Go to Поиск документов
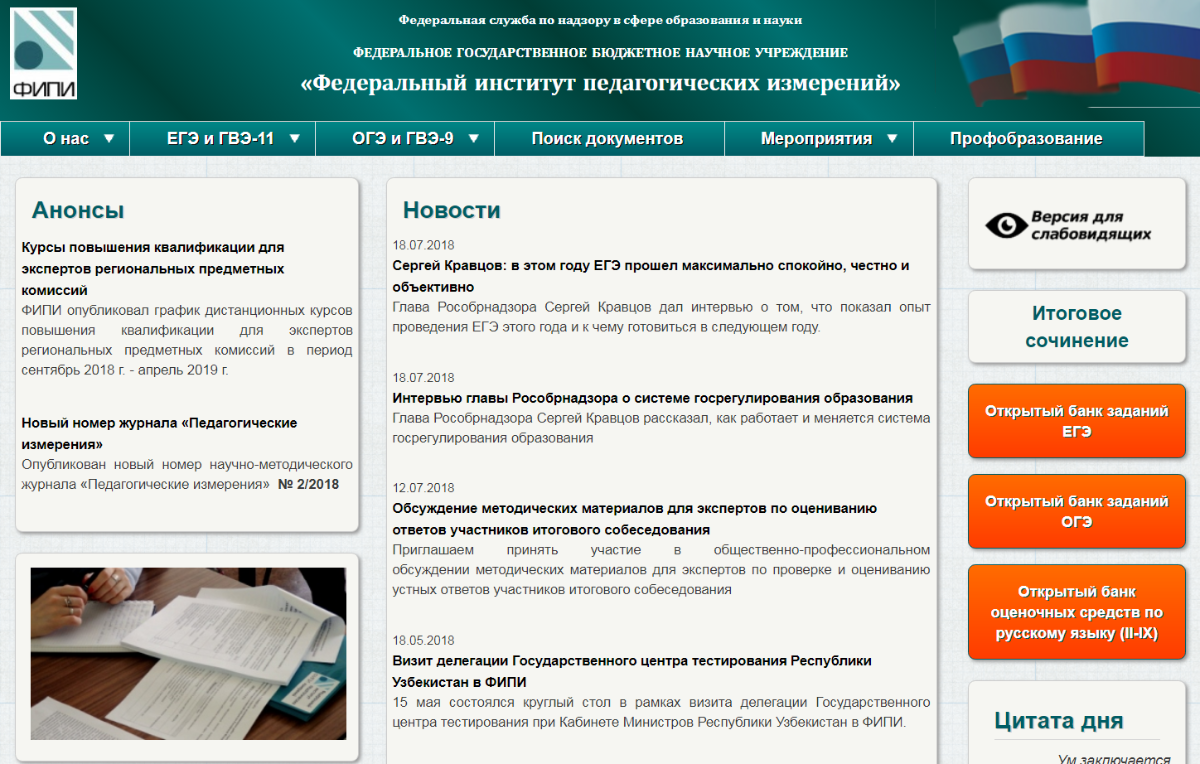This screenshot has width=1200, height=764. pos(608,139)
